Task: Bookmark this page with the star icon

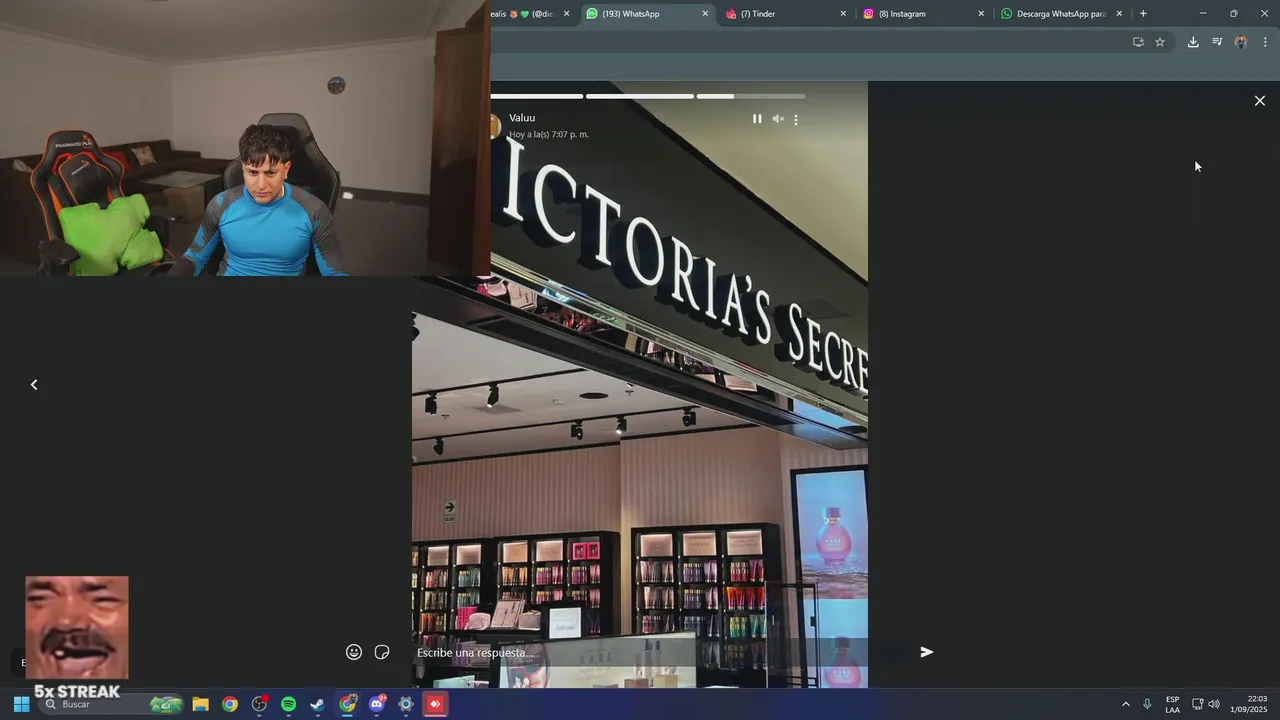Action: pyautogui.click(x=1160, y=42)
